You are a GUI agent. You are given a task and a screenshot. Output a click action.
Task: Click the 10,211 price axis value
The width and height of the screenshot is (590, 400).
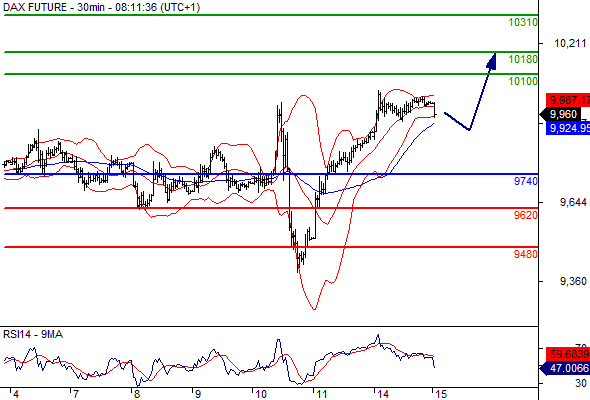point(570,43)
